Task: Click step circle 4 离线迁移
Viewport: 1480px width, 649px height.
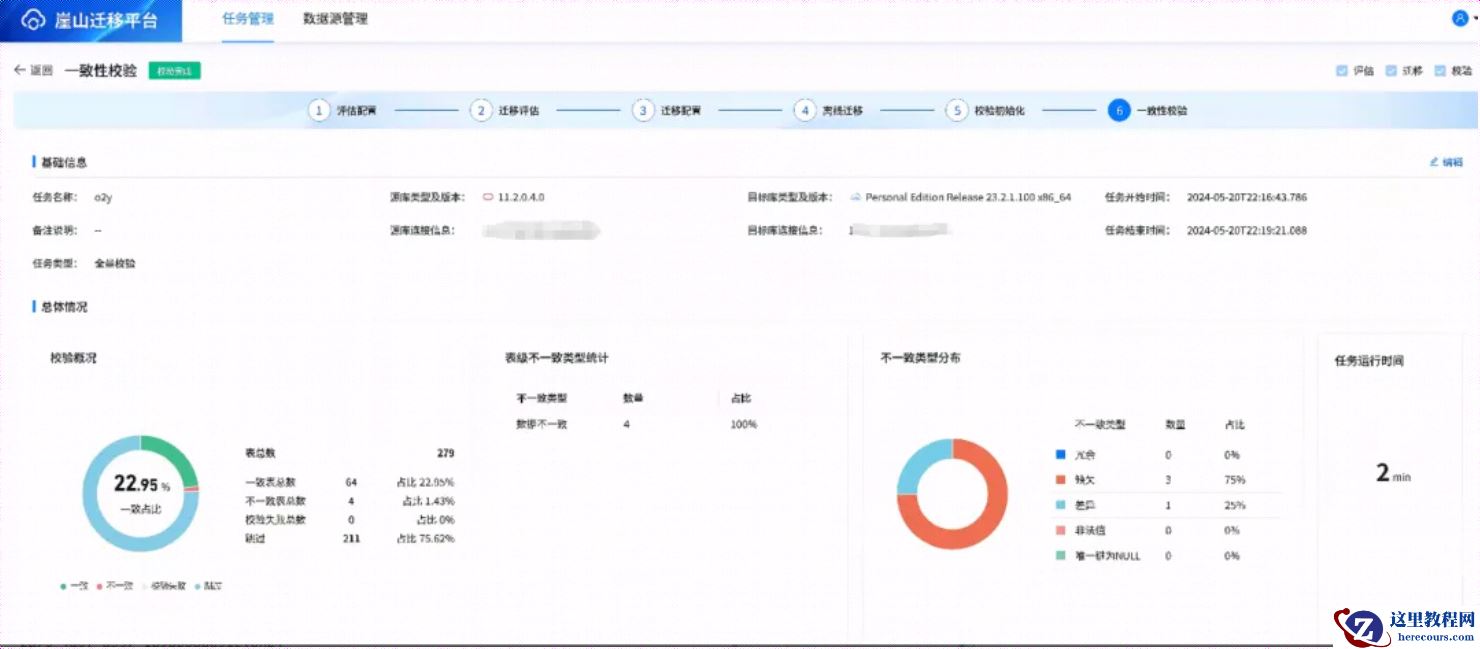Action: (805, 111)
